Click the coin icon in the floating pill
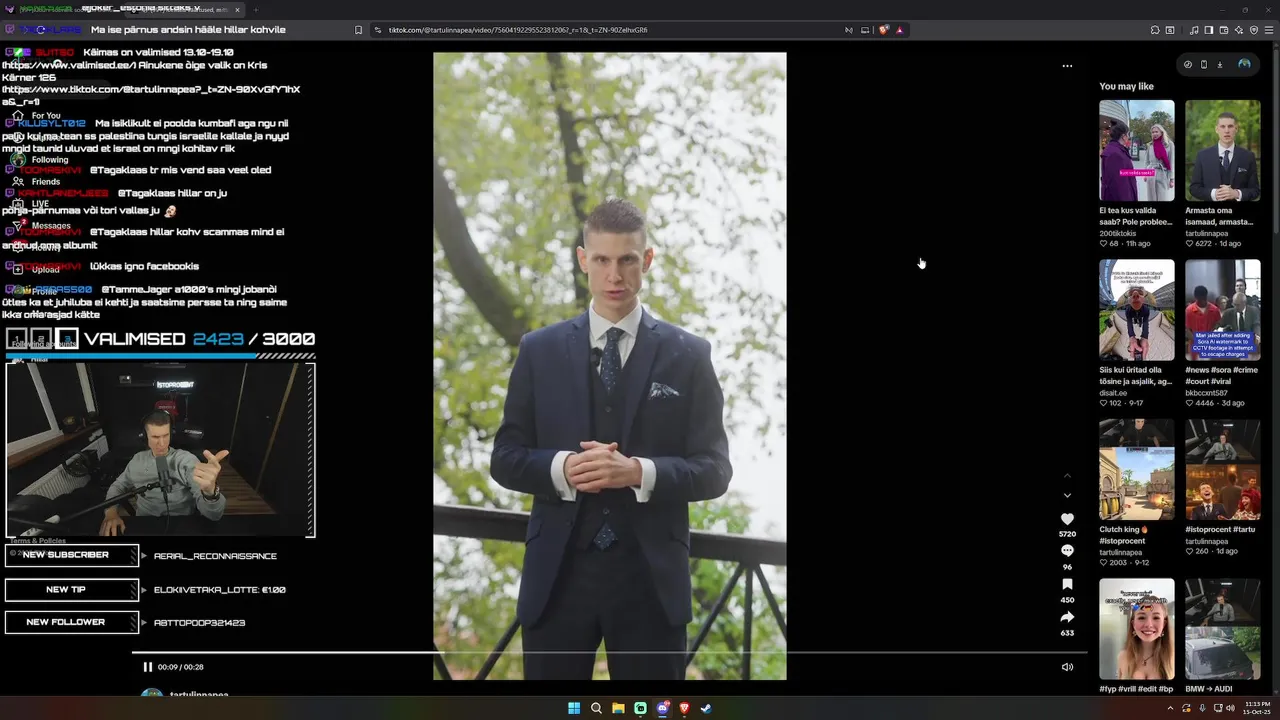The width and height of the screenshot is (1280, 720). point(1188,64)
